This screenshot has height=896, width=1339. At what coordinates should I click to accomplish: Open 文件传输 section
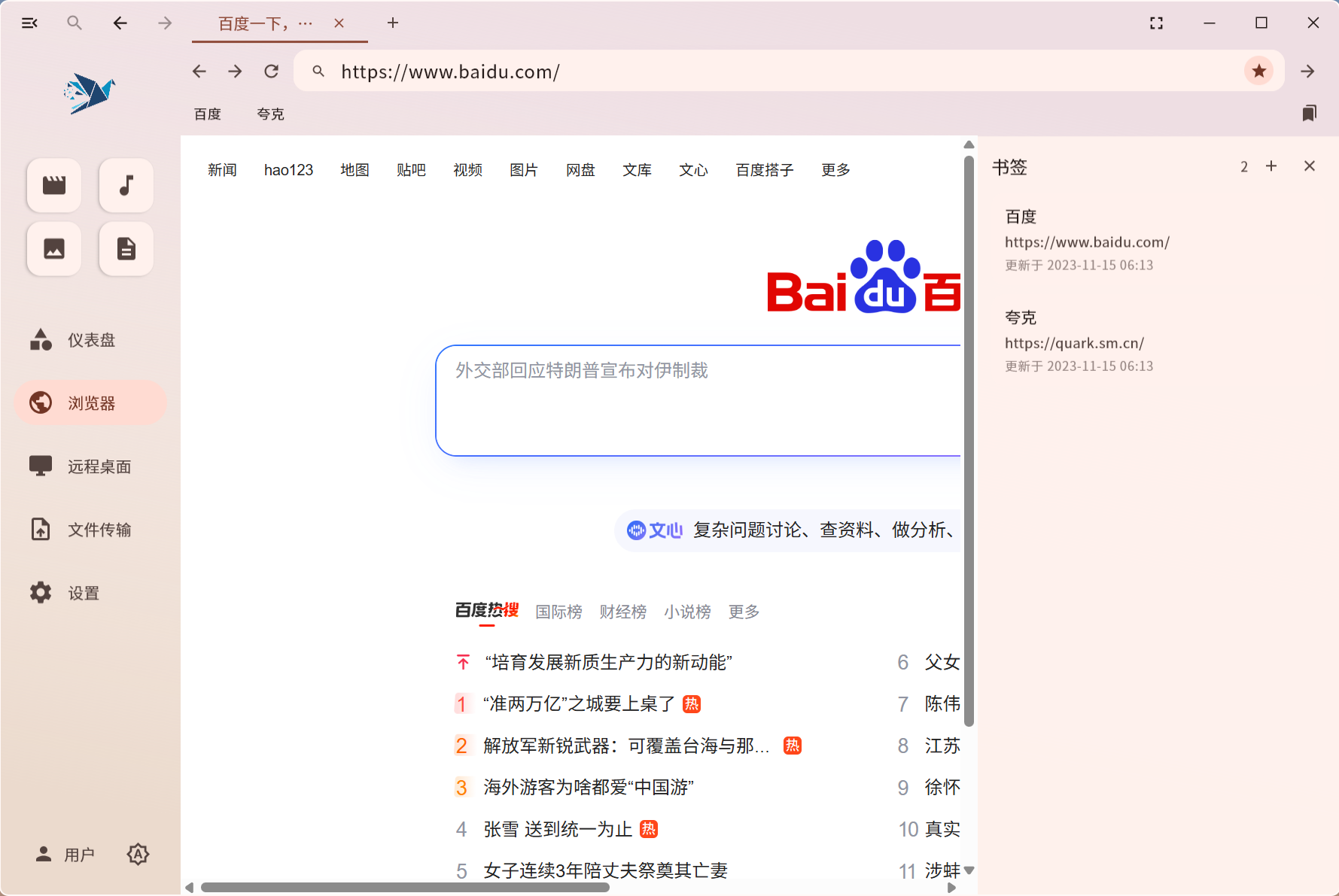(x=90, y=530)
